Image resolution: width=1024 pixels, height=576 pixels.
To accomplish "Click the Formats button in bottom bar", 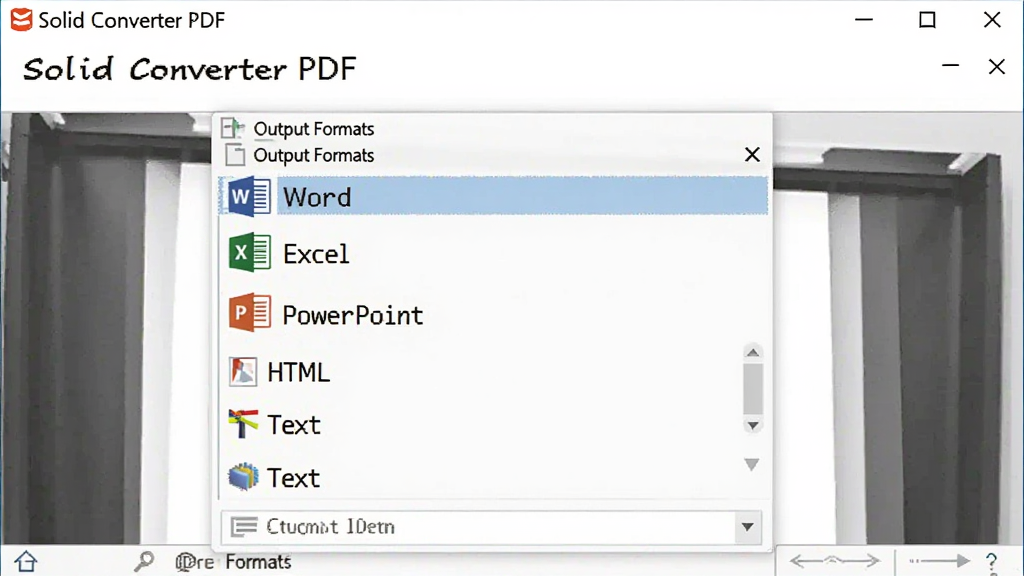I will click(x=259, y=562).
